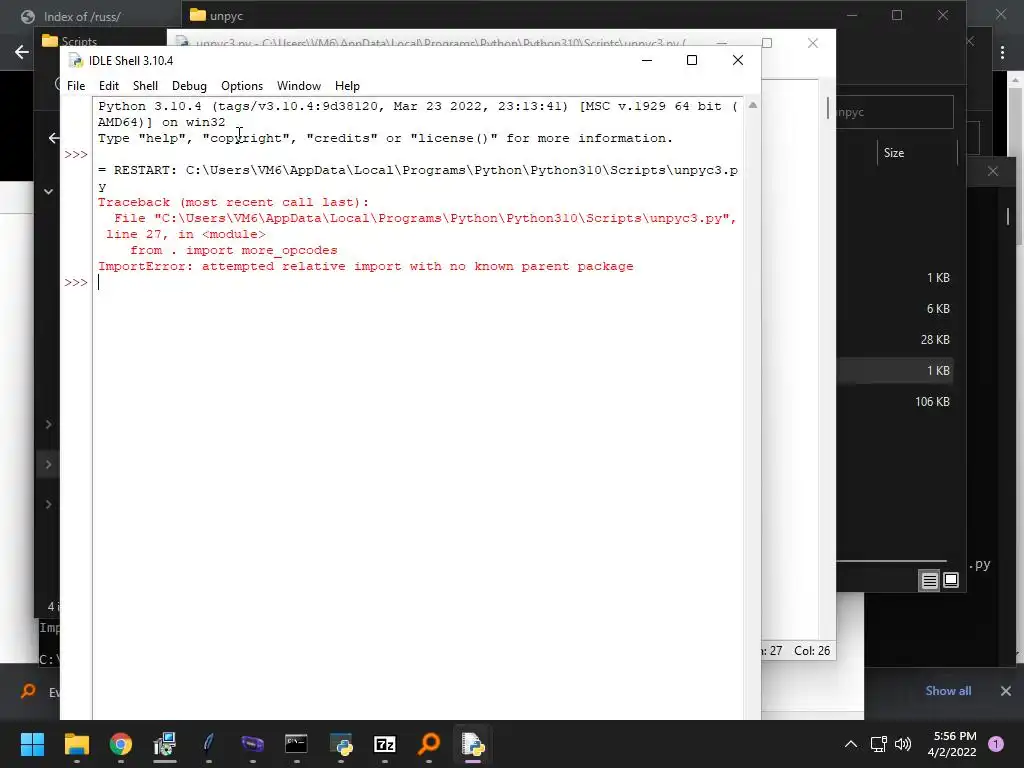Click the 'from . import more_opcodes' line
The image size is (1024, 768).
pos(234,250)
